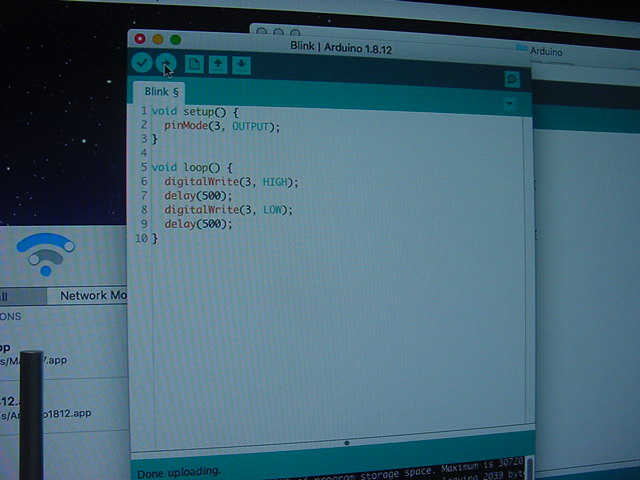Select the Blink sketch tab

tap(160, 93)
